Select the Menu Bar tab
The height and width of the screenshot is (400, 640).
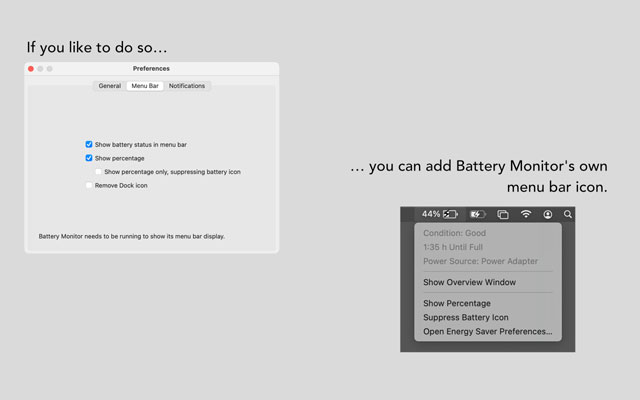[145, 86]
